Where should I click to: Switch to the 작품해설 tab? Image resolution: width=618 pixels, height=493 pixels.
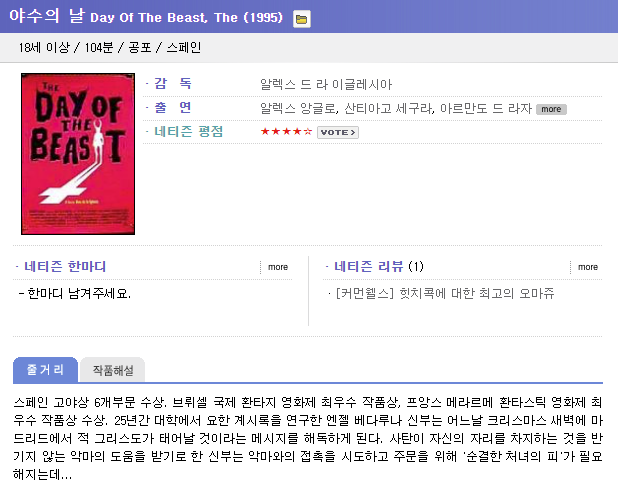point(113,370)
